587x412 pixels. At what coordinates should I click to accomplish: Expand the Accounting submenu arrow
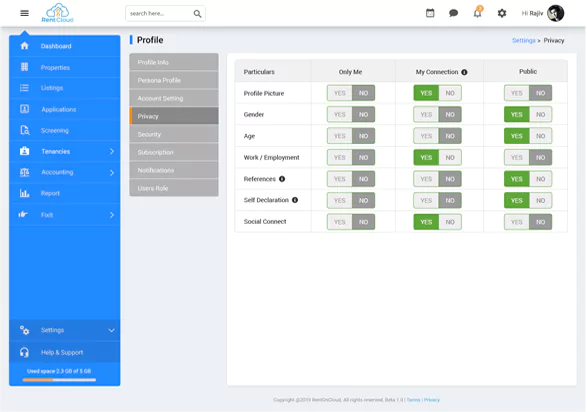[x=112, y=173]
